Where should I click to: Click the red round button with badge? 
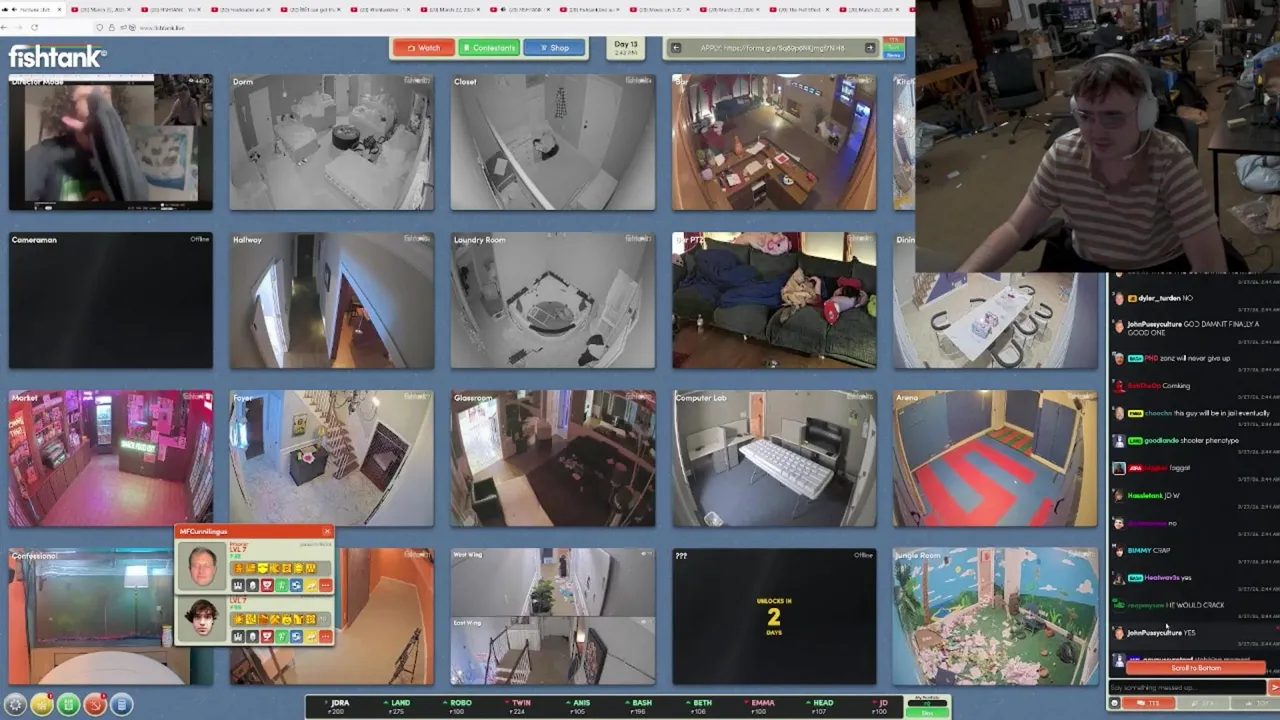click(x=95, y=705)
